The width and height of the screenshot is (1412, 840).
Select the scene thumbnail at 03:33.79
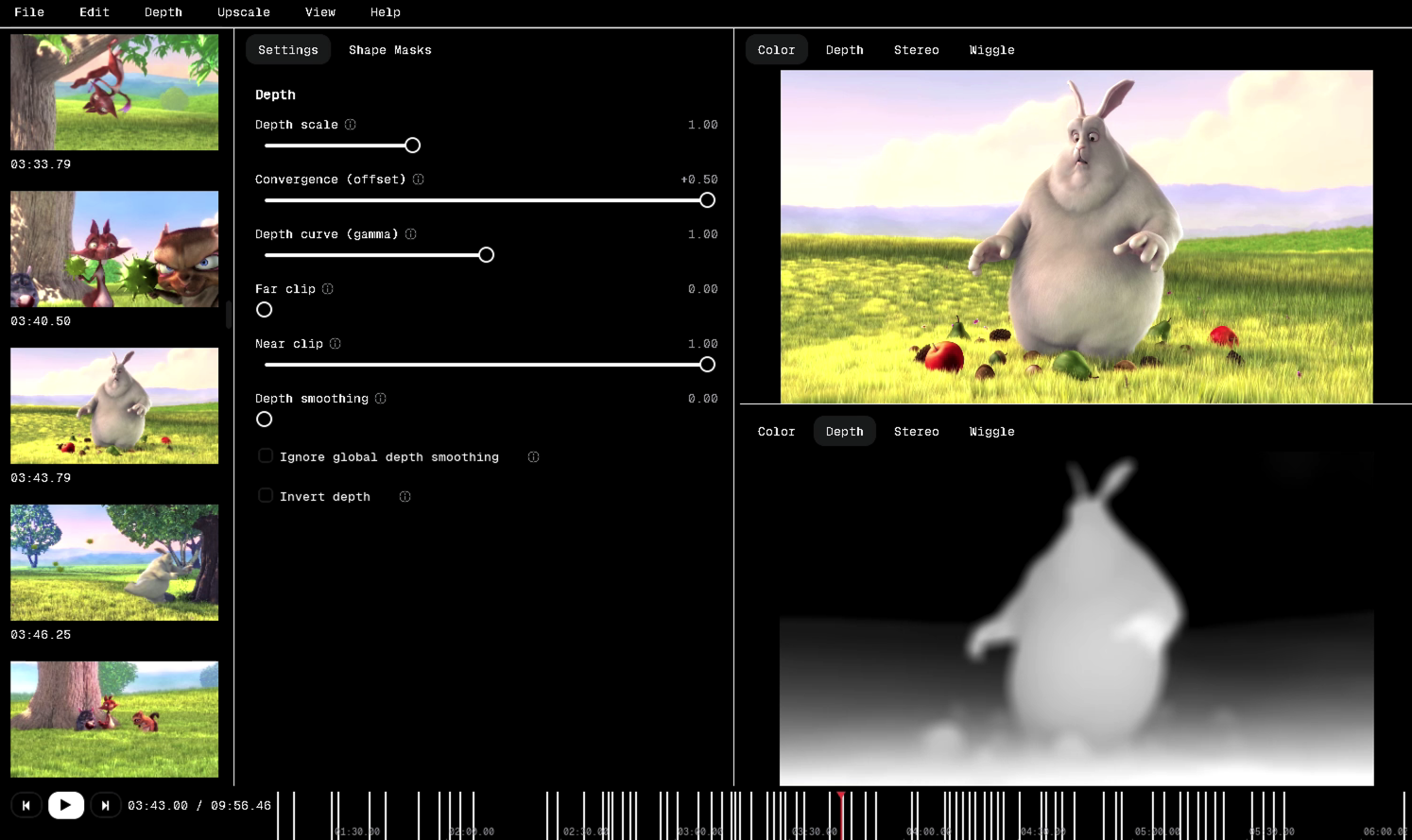coord(114,93)
